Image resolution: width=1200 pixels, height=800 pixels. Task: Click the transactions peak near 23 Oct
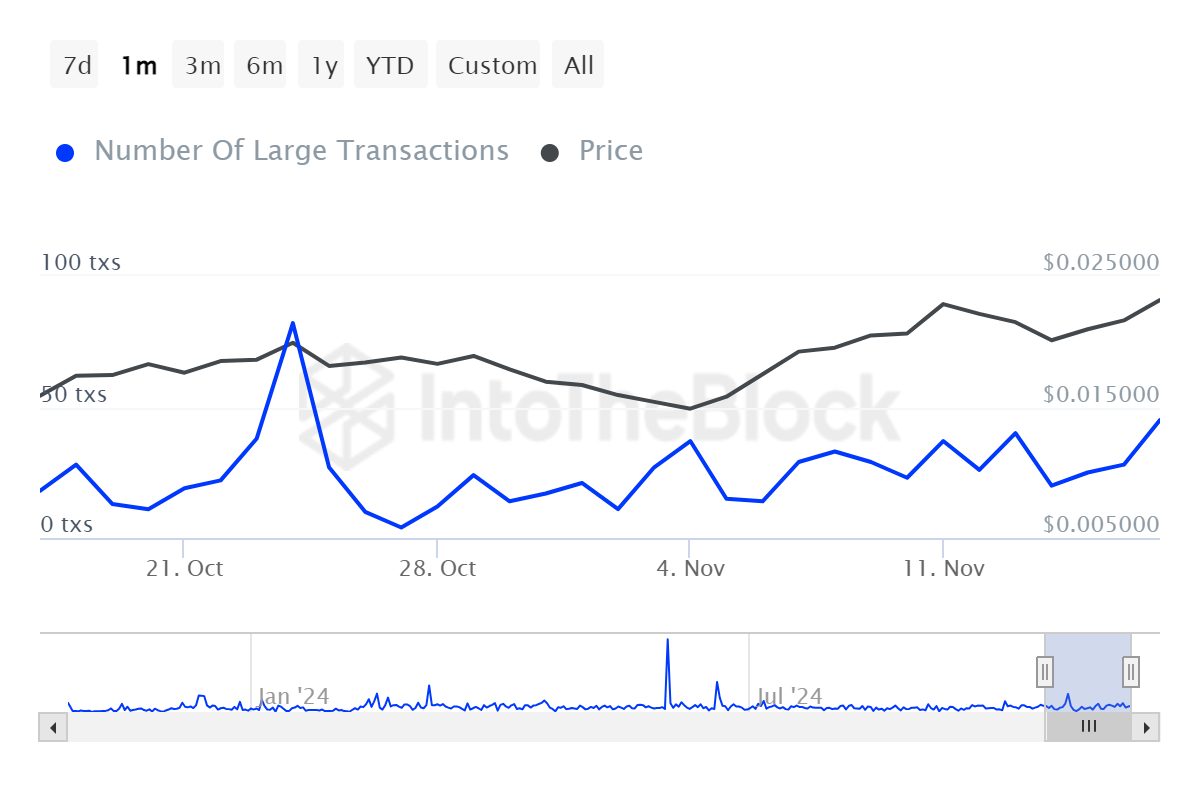292,323
